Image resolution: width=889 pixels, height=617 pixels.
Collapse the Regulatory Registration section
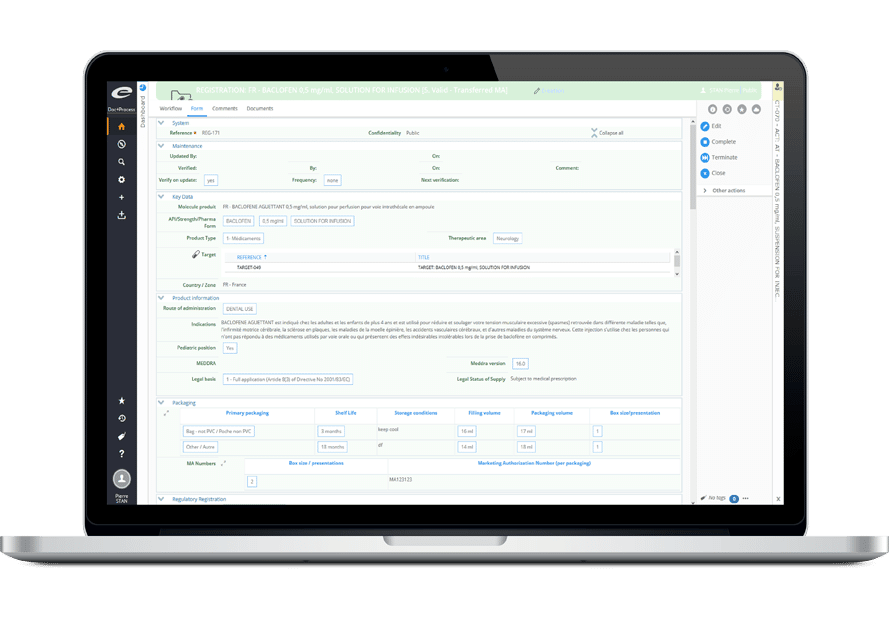[161, 498]
